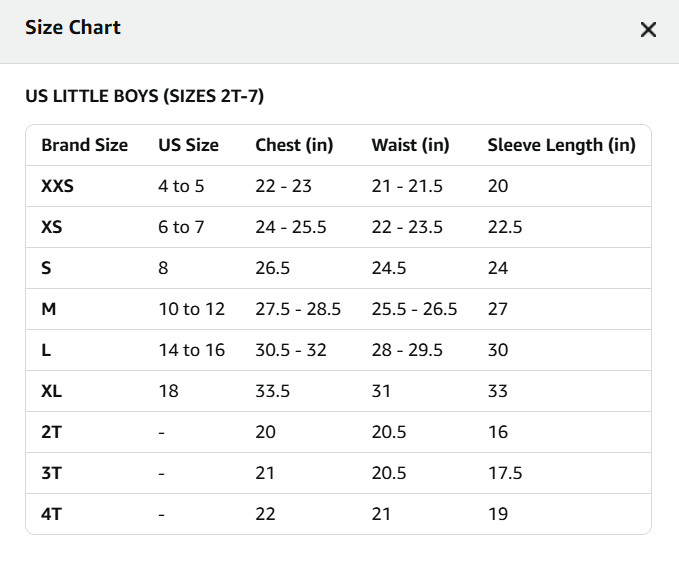
Task: Click the 14 to 16 US size cell
Action: 191,350
